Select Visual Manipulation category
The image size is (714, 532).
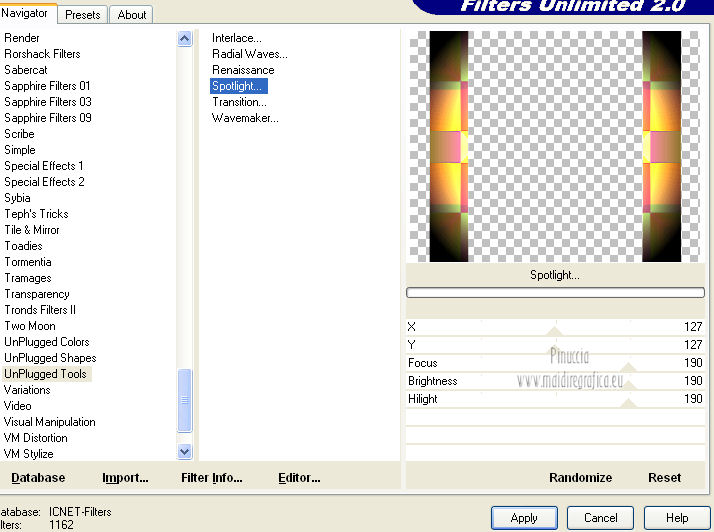[x=50, y=422]
